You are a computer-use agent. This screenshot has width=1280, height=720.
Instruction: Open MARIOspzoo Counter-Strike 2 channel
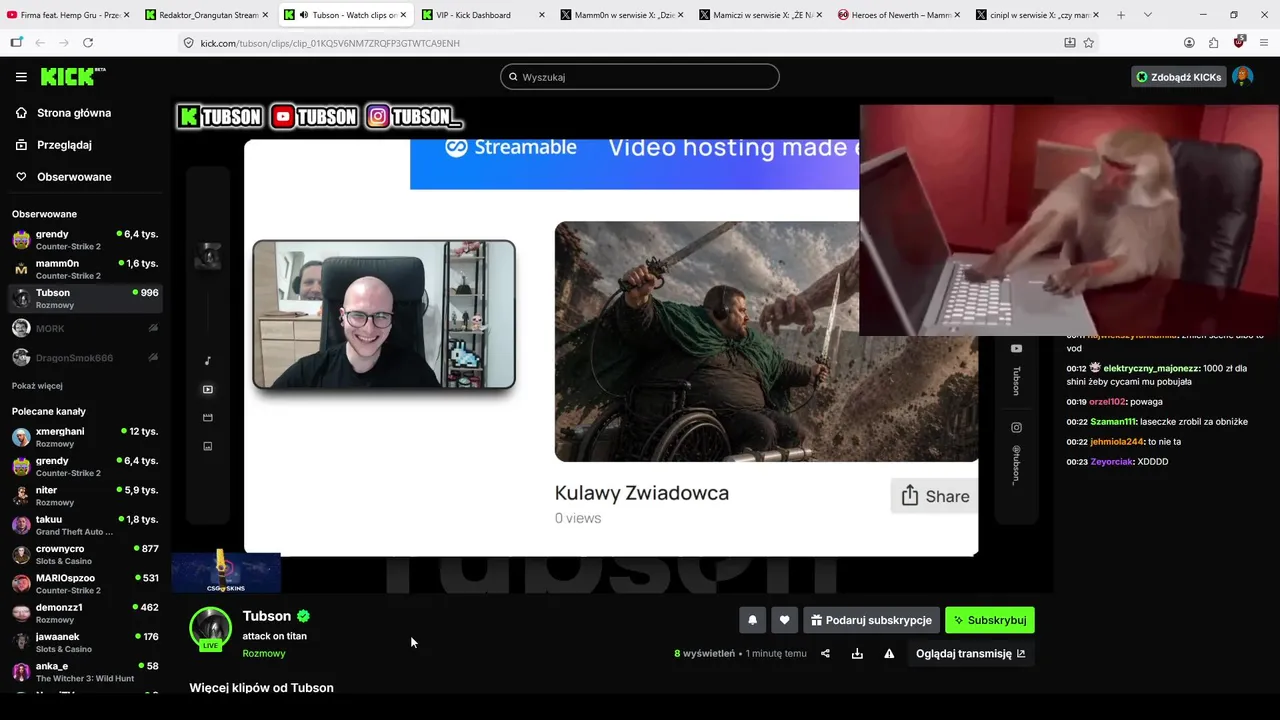85,584
